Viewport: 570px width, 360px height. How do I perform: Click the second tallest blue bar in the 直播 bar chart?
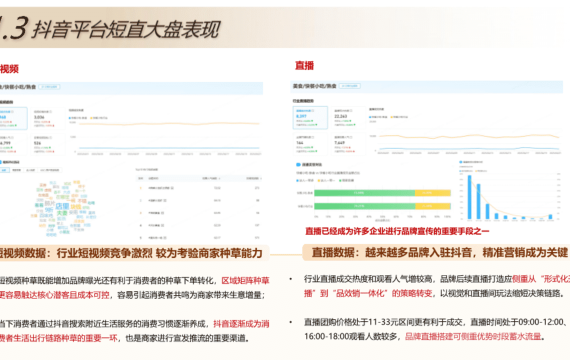coord(478,202)
